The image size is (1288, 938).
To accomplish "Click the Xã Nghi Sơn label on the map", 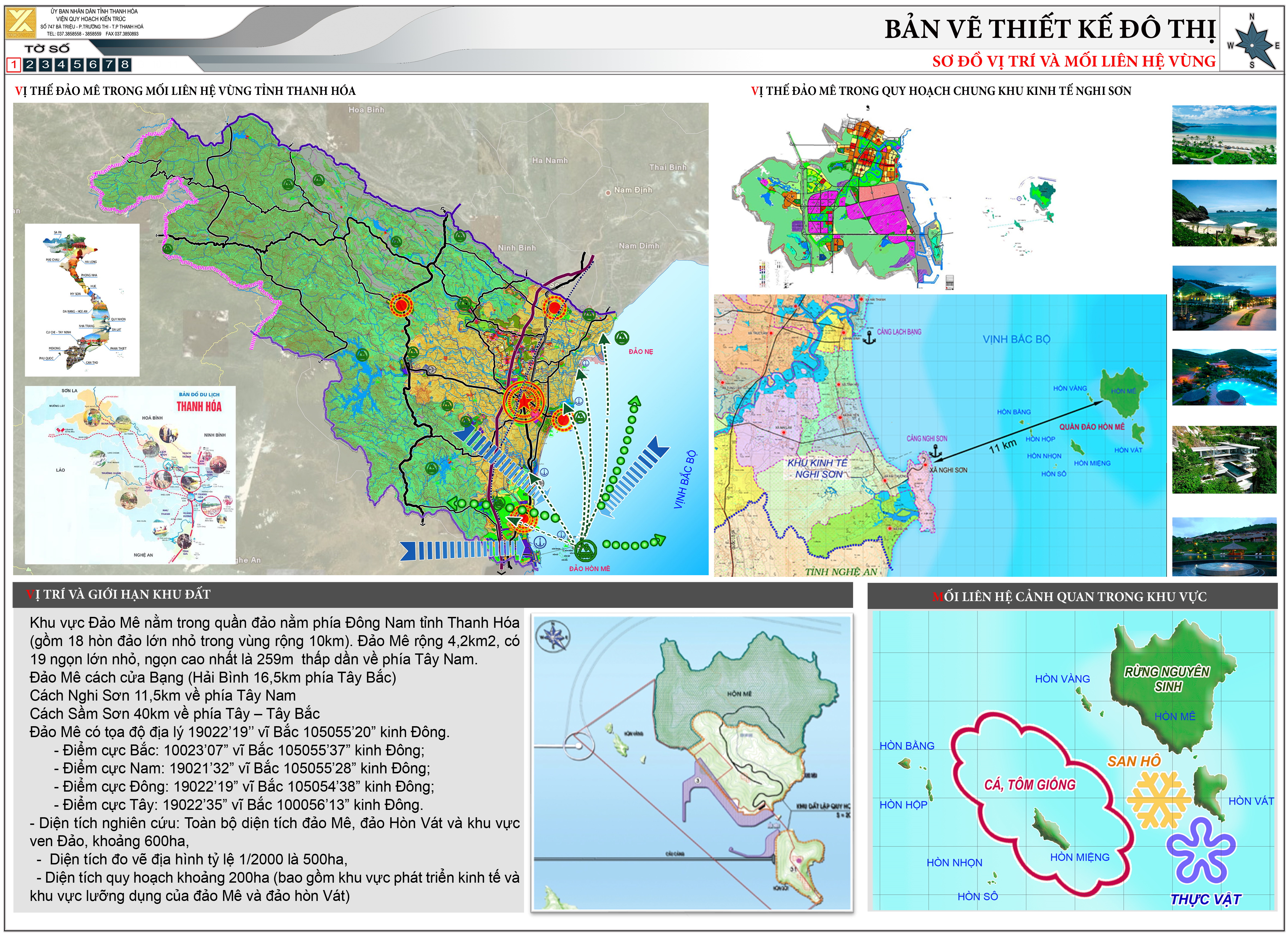I will click(948, 470).
